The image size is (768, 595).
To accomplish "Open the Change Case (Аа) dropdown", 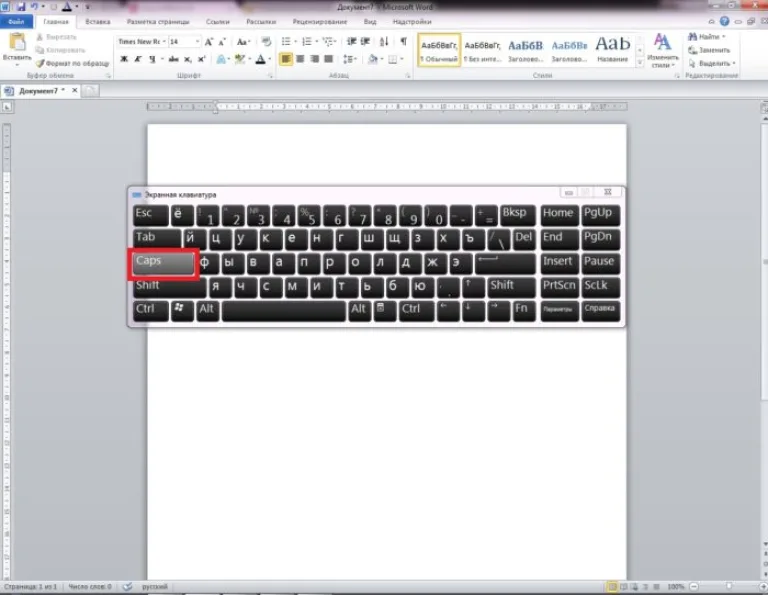I will click(243, 42).
